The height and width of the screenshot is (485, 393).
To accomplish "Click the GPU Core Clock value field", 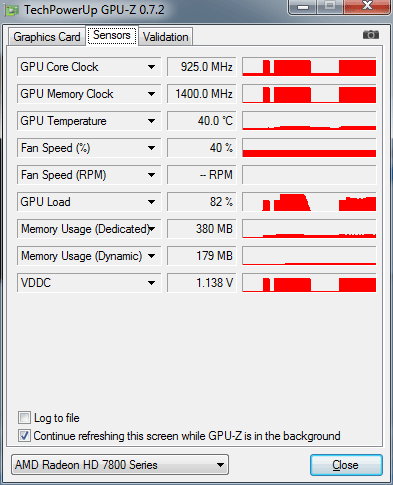I will (x=201, y=67).
